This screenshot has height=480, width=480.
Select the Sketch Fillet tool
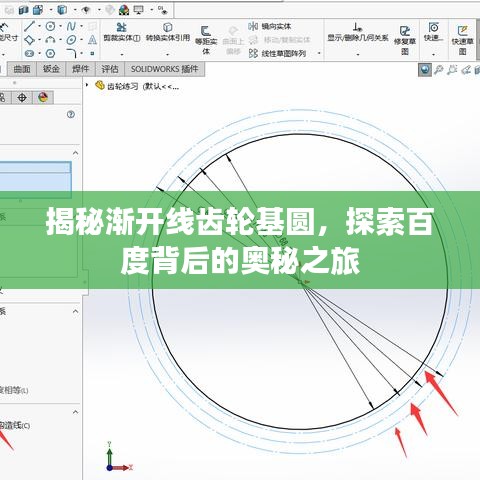71,53
